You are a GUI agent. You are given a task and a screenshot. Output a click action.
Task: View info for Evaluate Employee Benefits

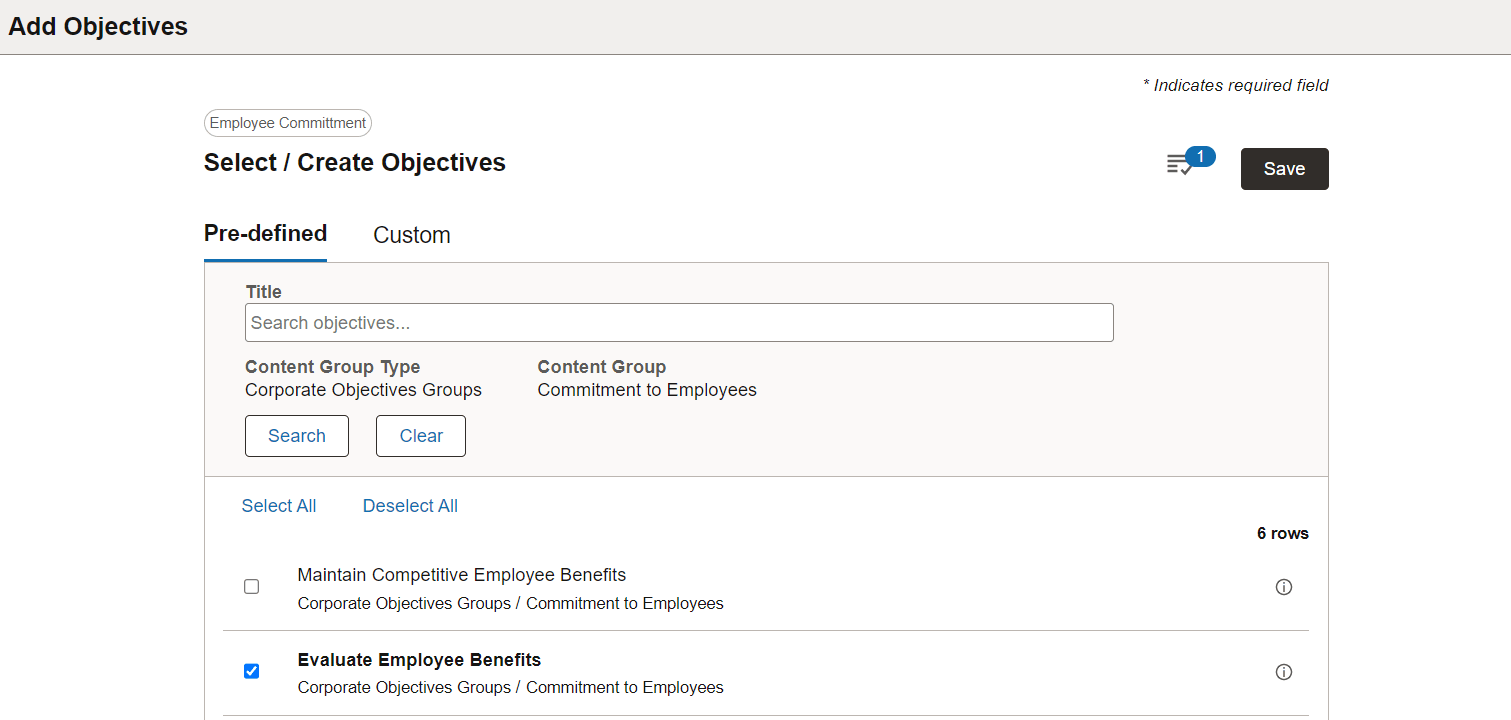[x=1284, y=671]
